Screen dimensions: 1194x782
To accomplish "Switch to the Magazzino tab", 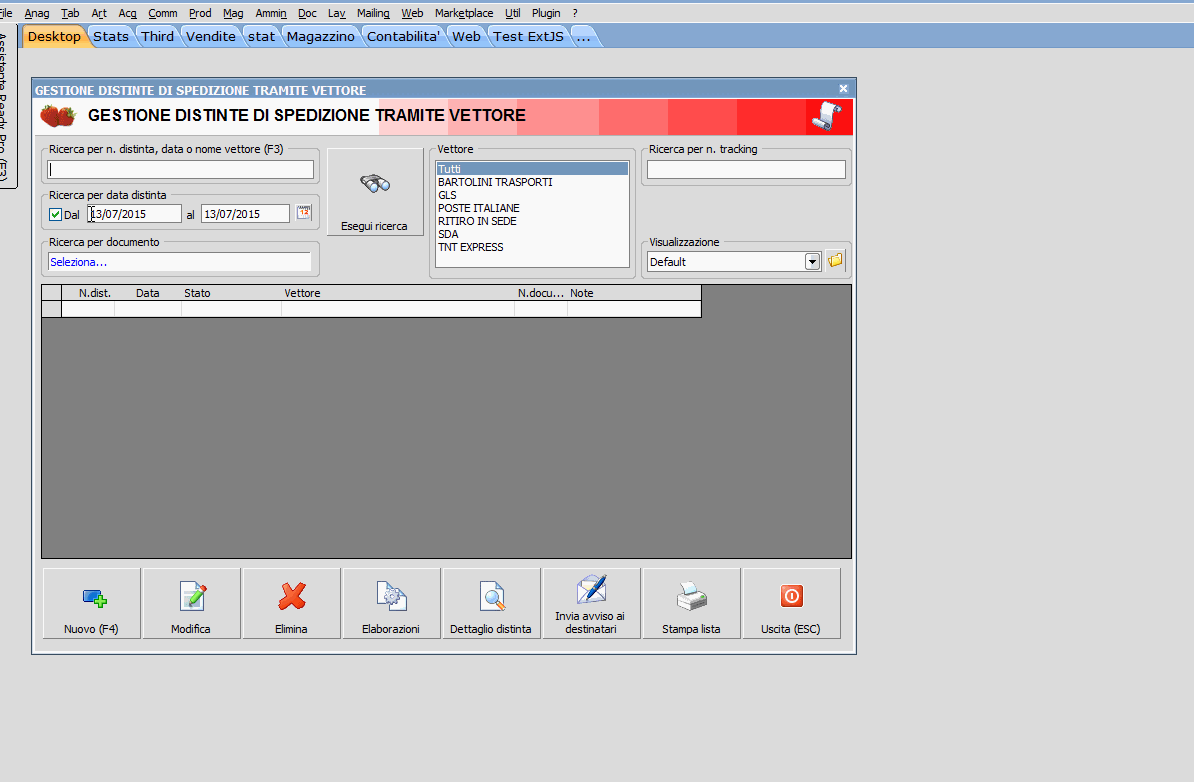I will tap(321, 37).
